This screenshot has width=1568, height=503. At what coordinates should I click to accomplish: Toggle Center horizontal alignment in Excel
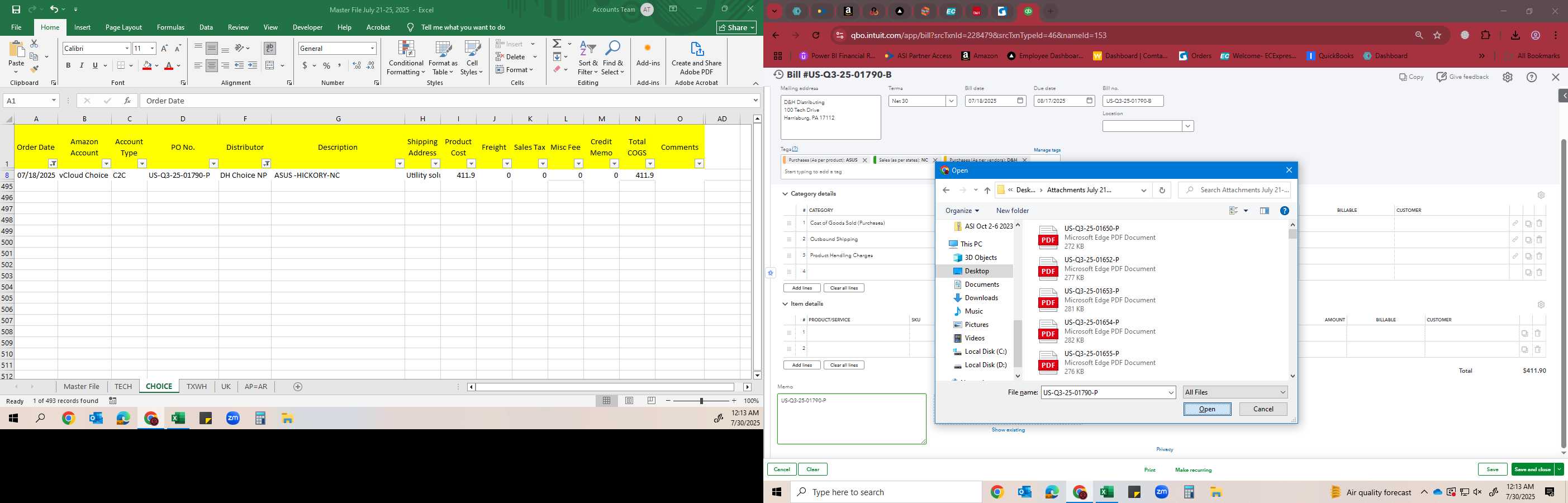click(211, 65)
